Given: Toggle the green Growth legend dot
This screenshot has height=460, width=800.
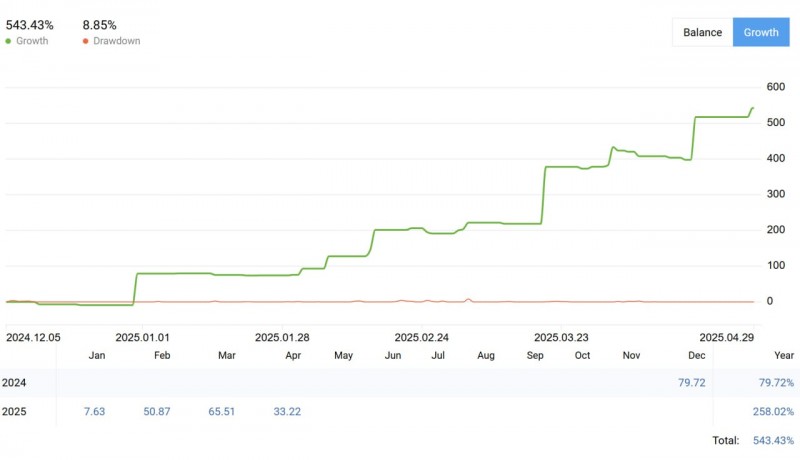Looking at the screenshot, I should click(x=10, y=41).
